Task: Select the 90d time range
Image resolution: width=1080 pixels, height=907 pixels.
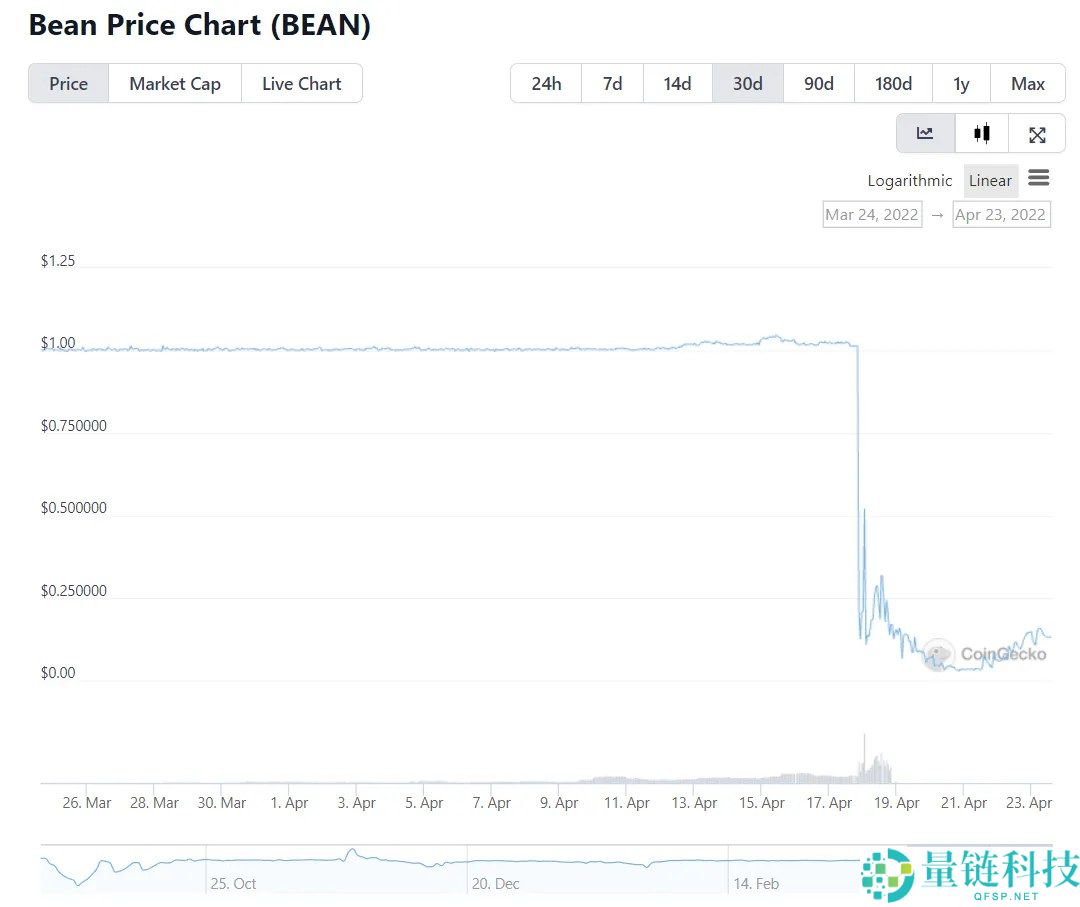Action: coord(819,84)
